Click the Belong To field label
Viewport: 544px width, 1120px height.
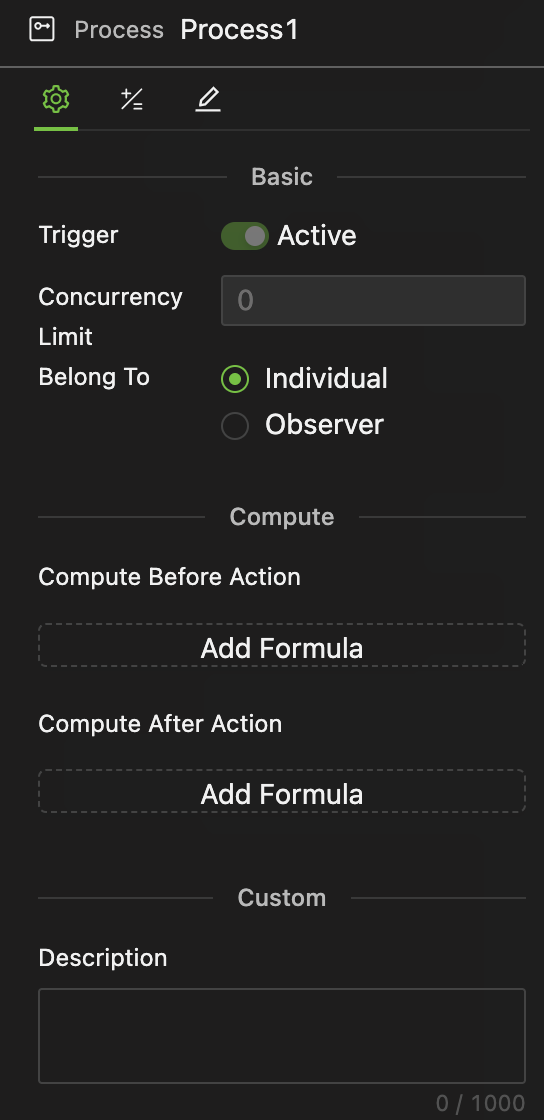[94, 376]
